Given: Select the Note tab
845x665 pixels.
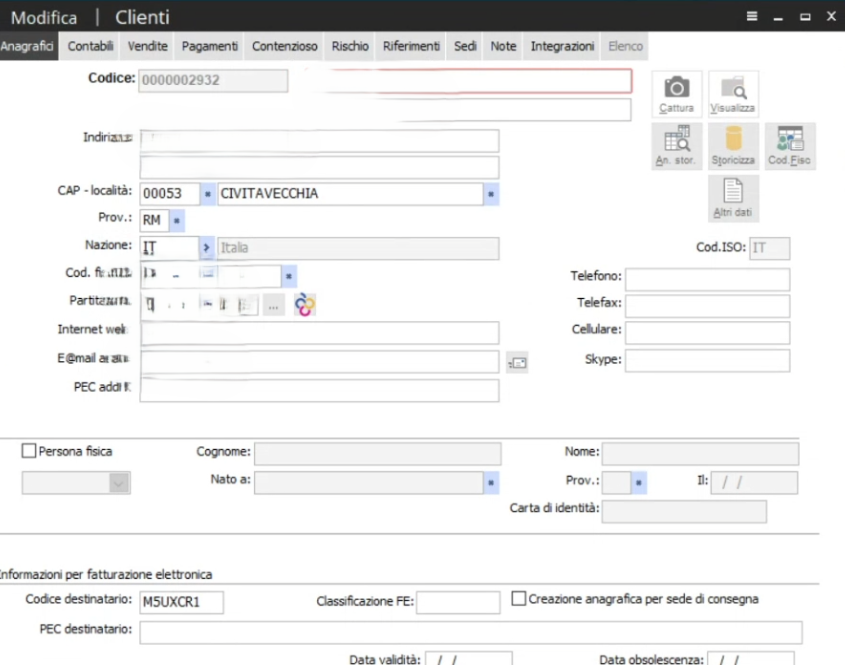Looking at the screenshot, I should 503,46.
